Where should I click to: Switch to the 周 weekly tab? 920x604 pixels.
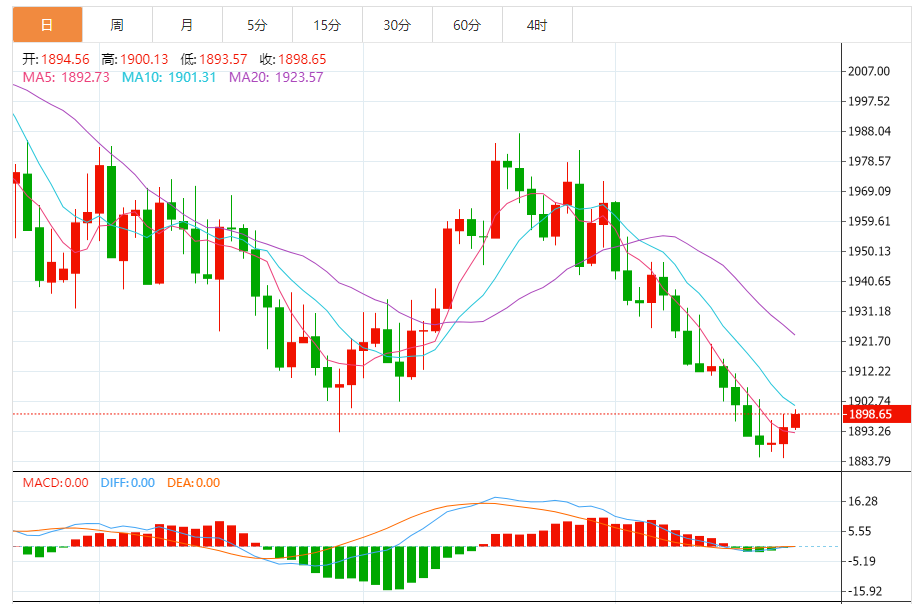(117, 25)
